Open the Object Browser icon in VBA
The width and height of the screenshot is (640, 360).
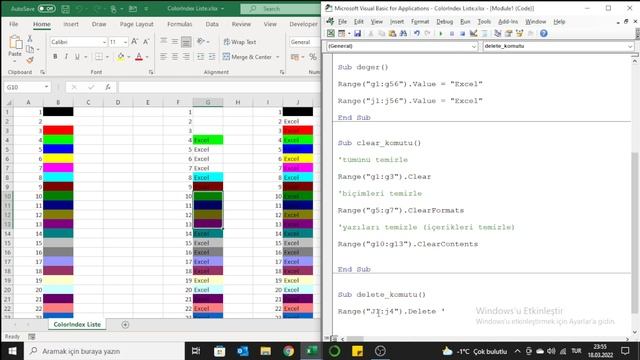click(519, 33)
